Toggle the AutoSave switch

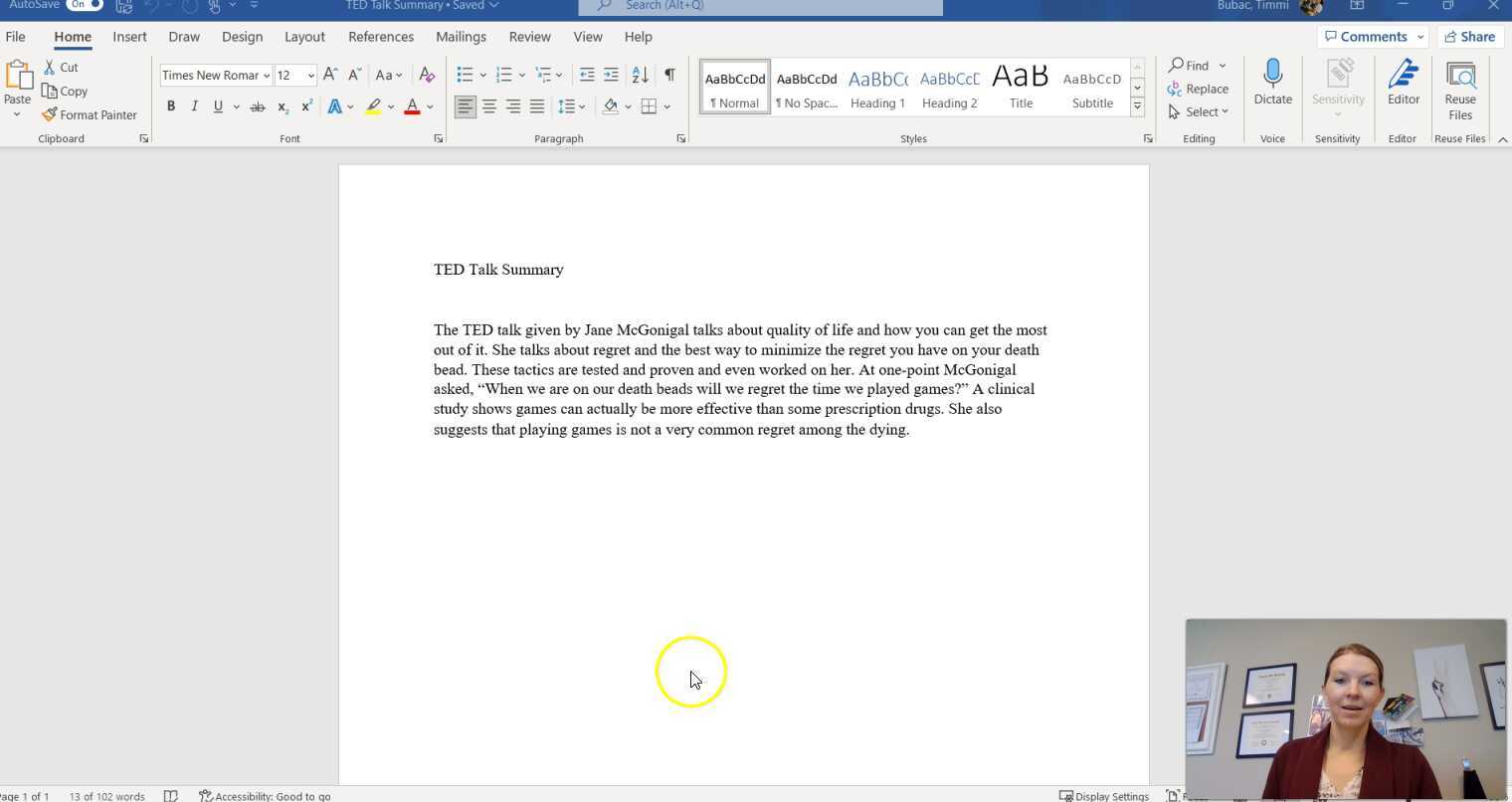85,5
